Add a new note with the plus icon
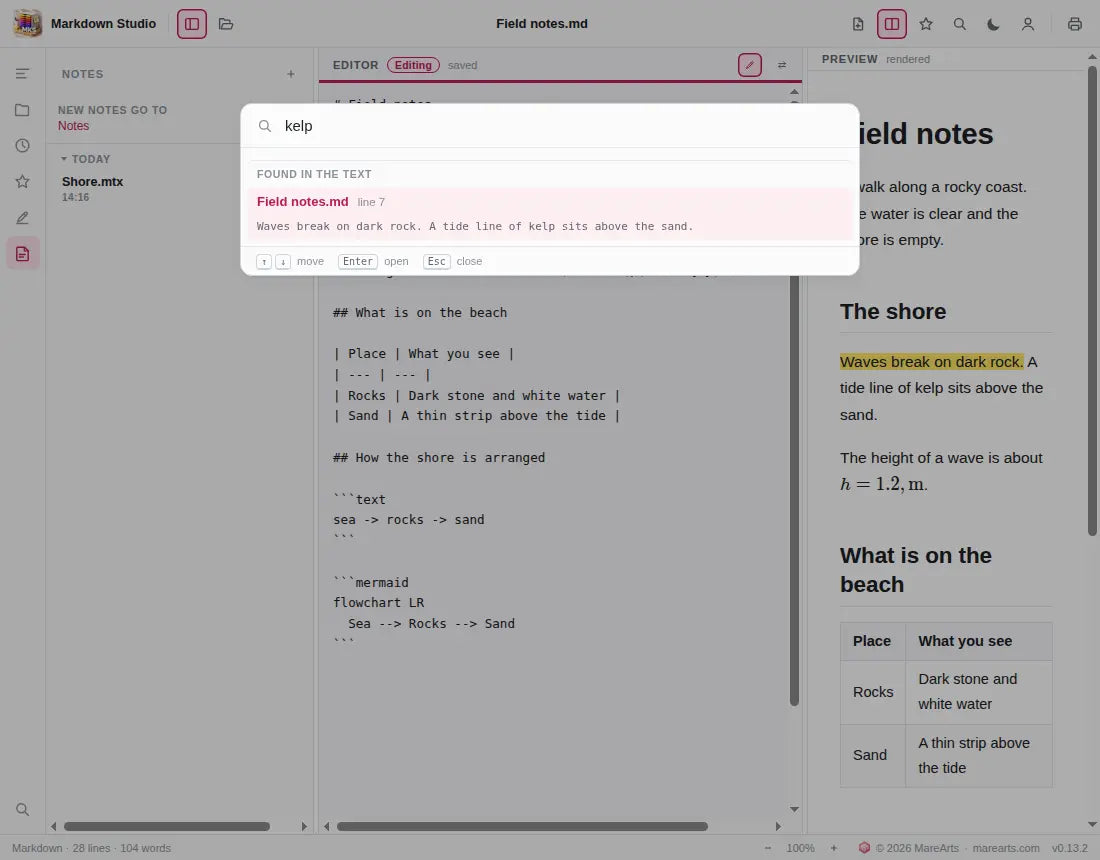Image resolution: width=1100 pixels, height=860 pixels. [290, 74]
